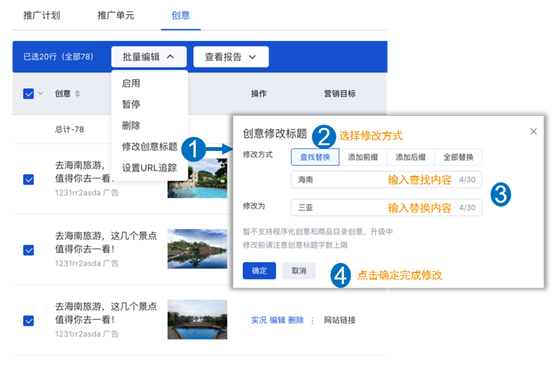The width and height of the screenshot is (554, 371).
Task: Sort by the 创意 column arrows
Action: (x=77, y=94)
